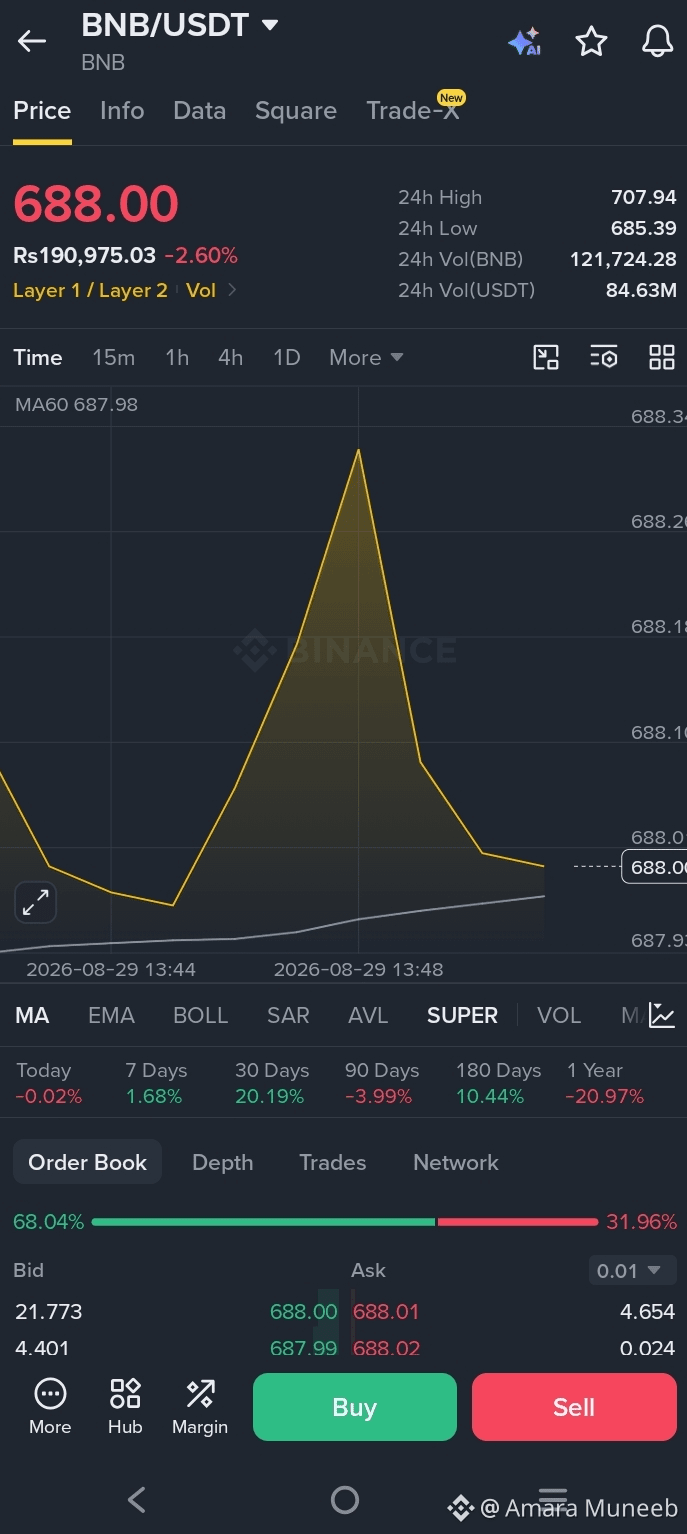Open the Margin trading icon

[x=200, y=1407]
